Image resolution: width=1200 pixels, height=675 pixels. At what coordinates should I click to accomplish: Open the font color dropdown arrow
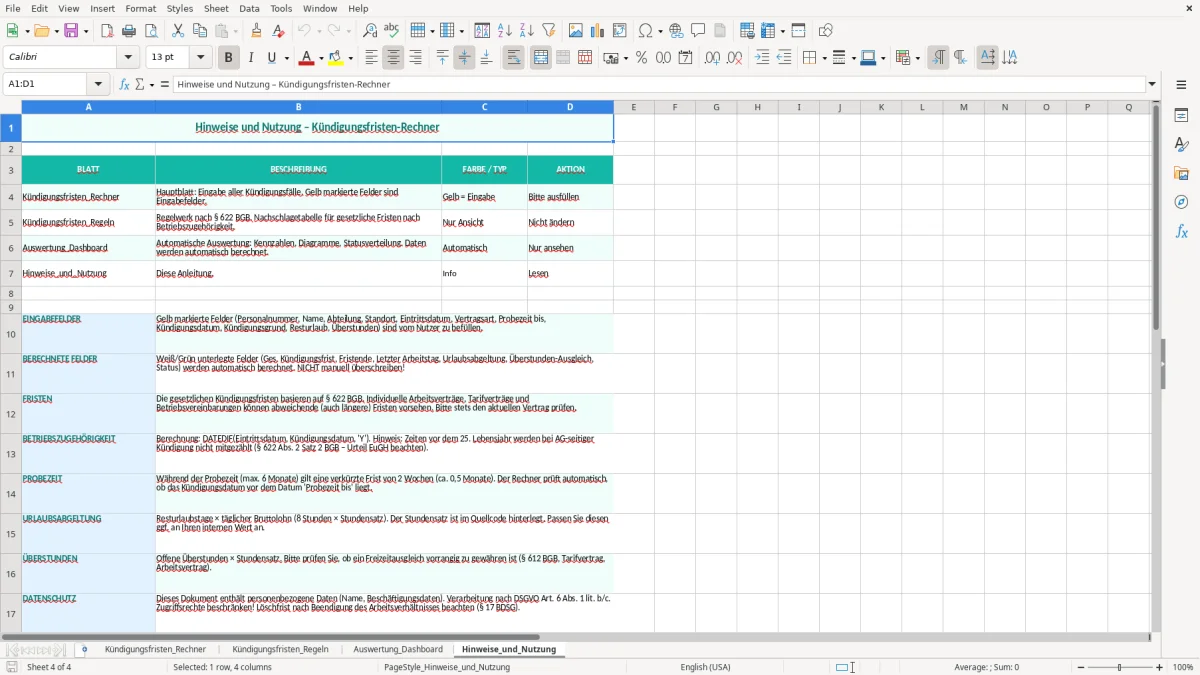[320, 58]
